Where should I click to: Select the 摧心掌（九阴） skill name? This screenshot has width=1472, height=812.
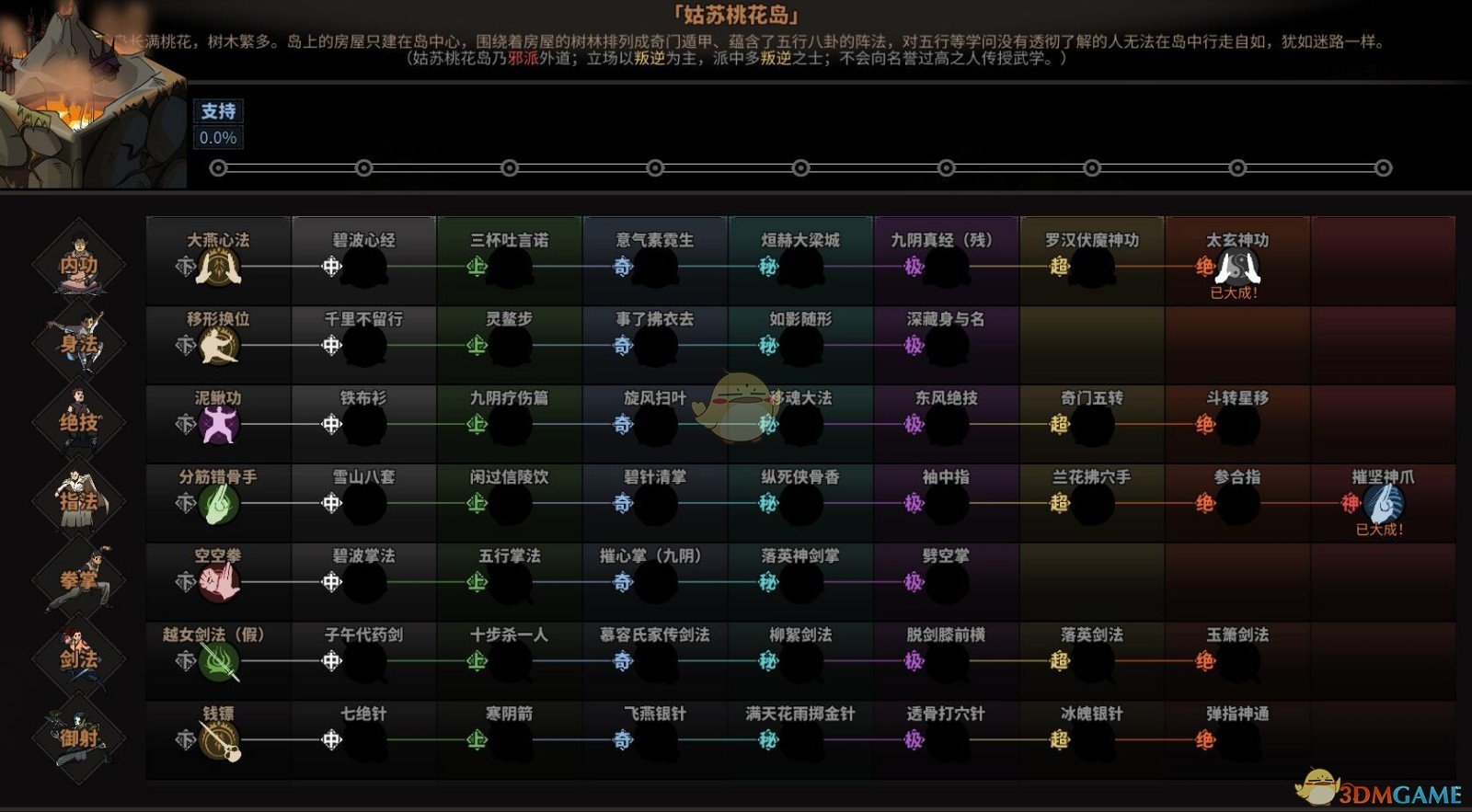click(x=650, y=556)
